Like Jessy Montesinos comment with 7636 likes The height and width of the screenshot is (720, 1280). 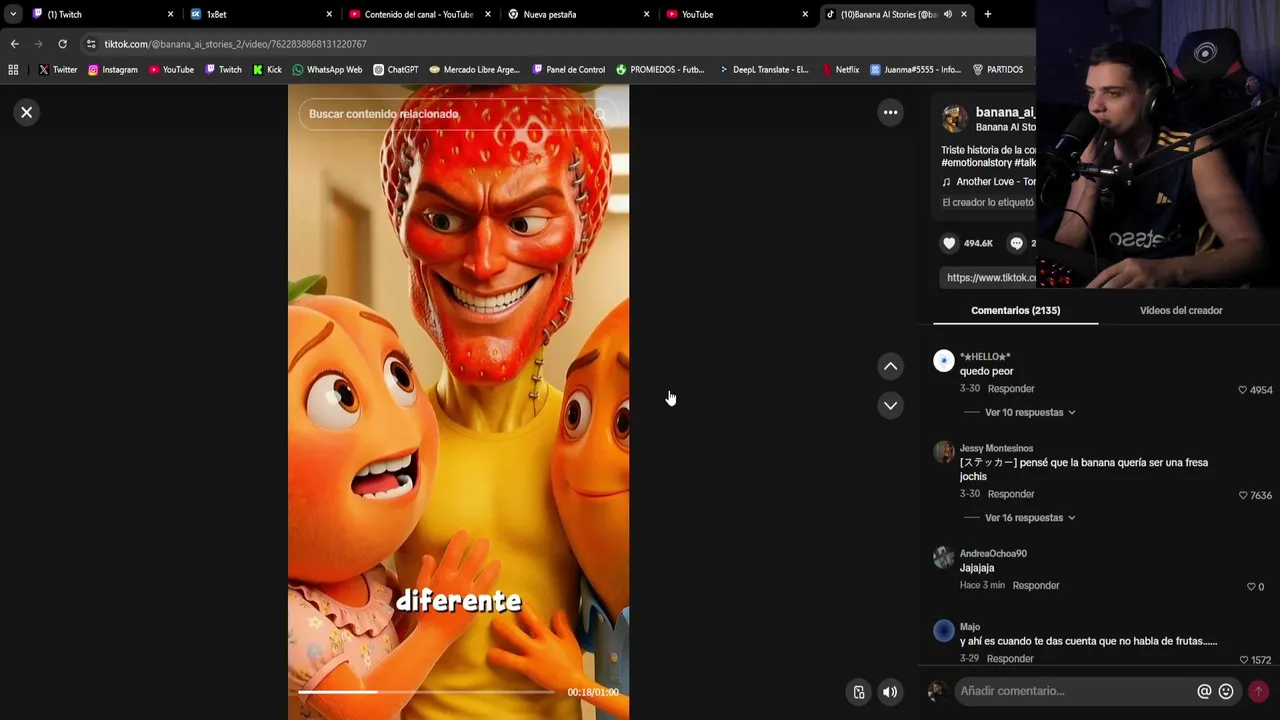point(1243,495)
